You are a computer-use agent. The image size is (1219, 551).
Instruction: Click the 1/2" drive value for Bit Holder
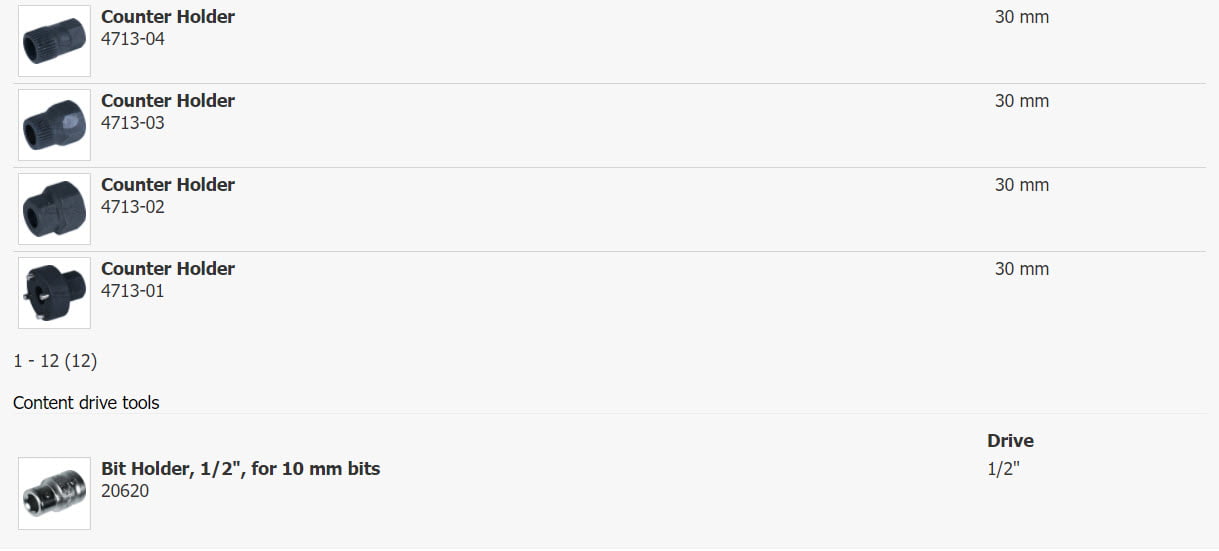click(x=1003, y=468)
